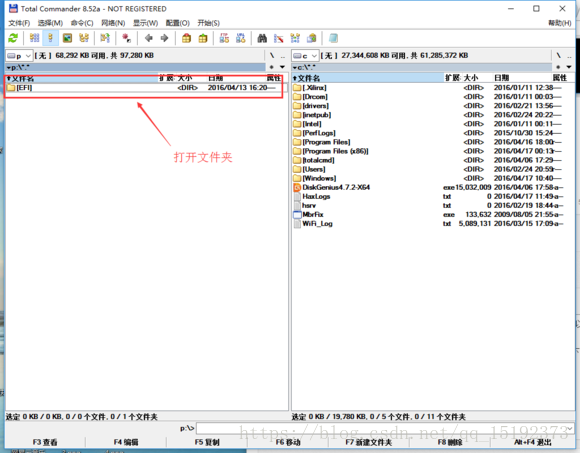Viewport: 580px width, 453px height.
Task: Select the [inetpub] folder row
Action: coord(433,115)
